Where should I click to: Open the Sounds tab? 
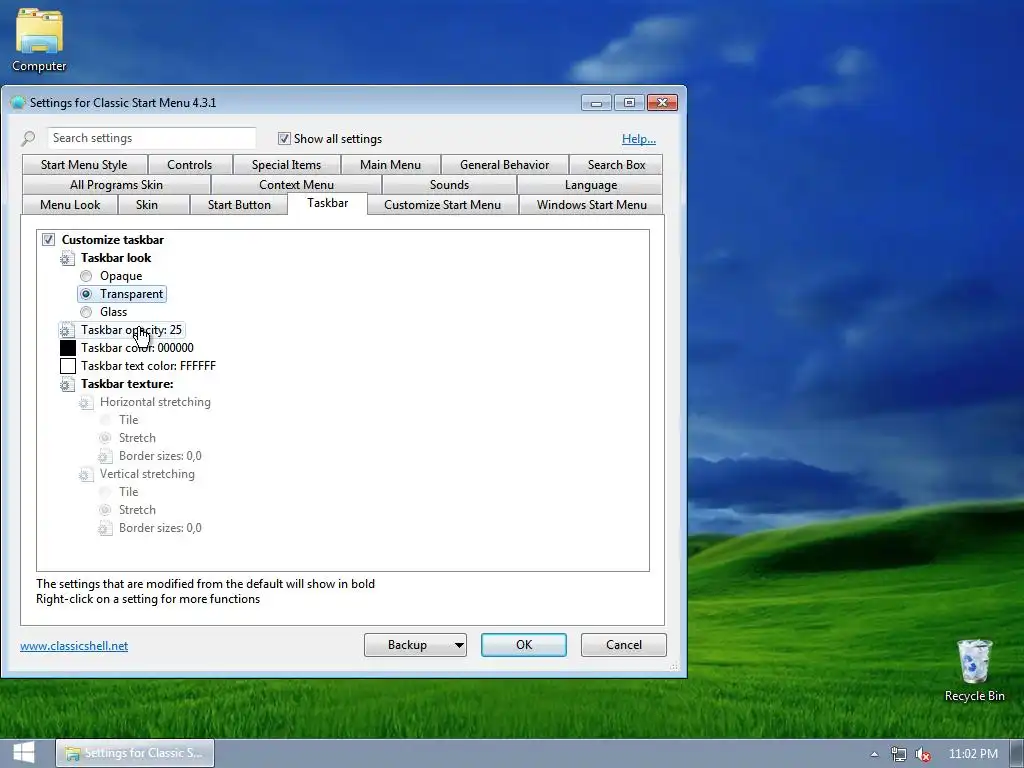[x=449, y=185]
